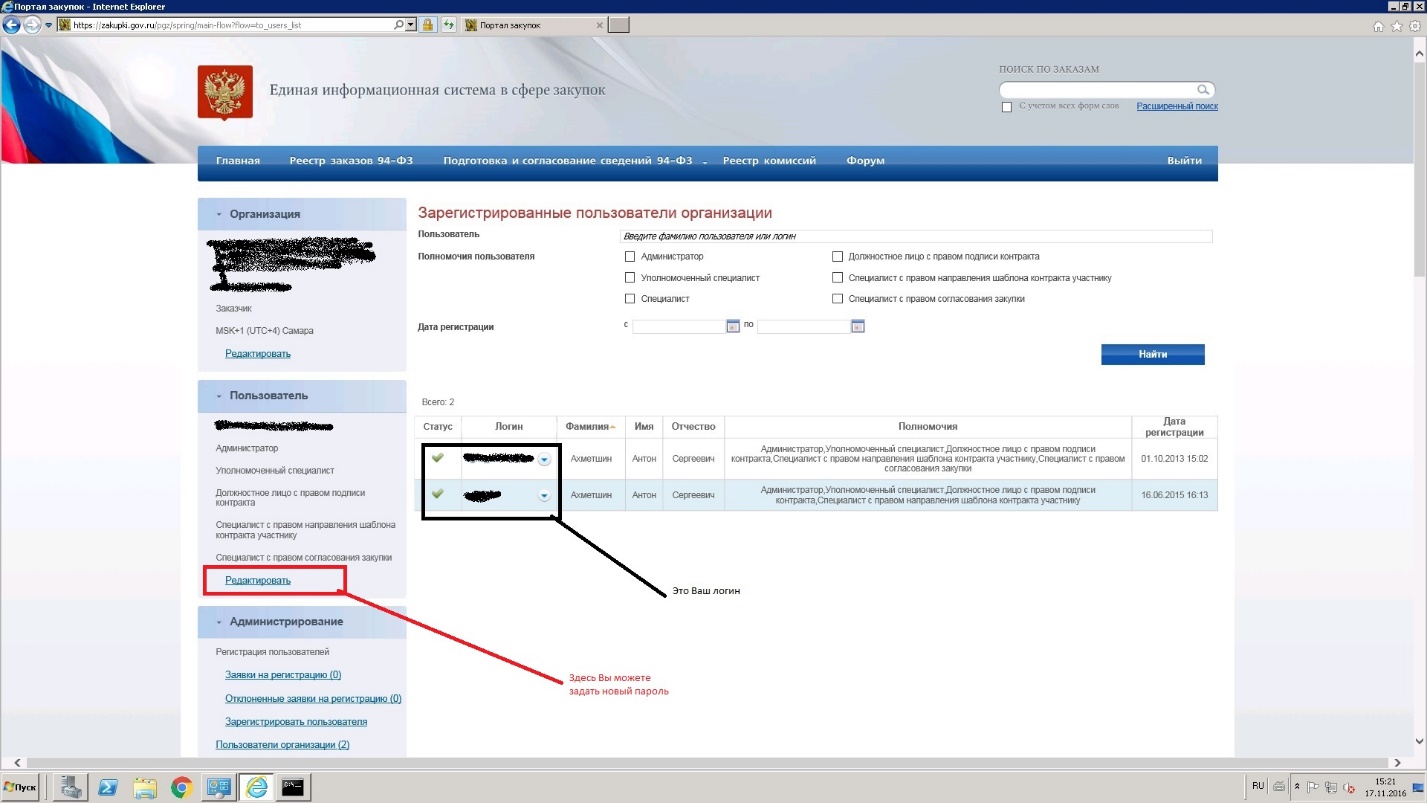
Task: Open calendar picker for registration end date
Action: pos(857,326)
